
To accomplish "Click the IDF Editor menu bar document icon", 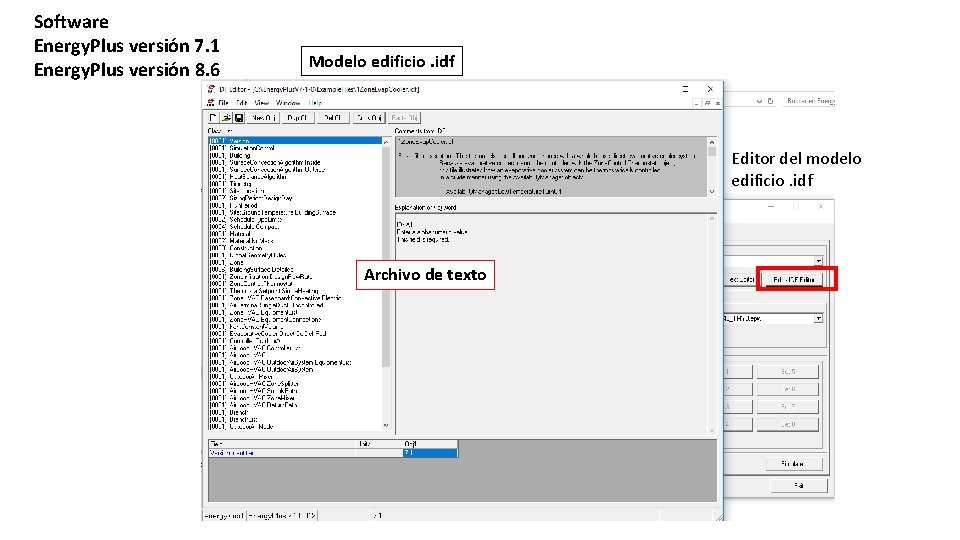I will 211,103.
